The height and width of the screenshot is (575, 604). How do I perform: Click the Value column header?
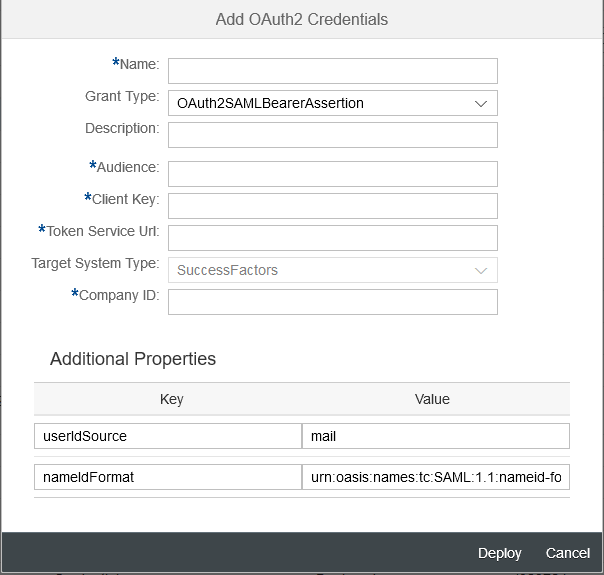[x=432, y=399]
